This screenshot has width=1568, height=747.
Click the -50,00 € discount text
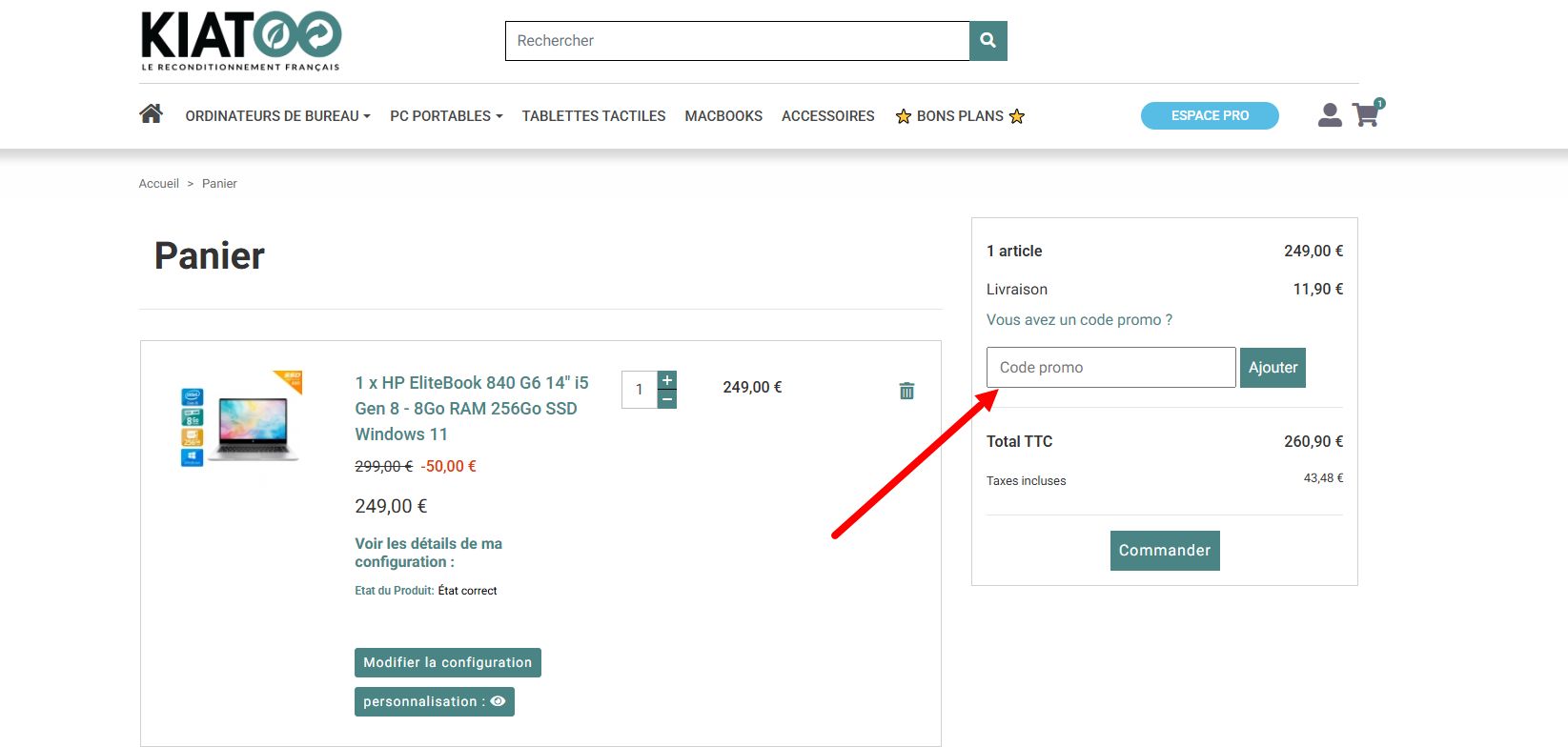(x=448, y=466)
